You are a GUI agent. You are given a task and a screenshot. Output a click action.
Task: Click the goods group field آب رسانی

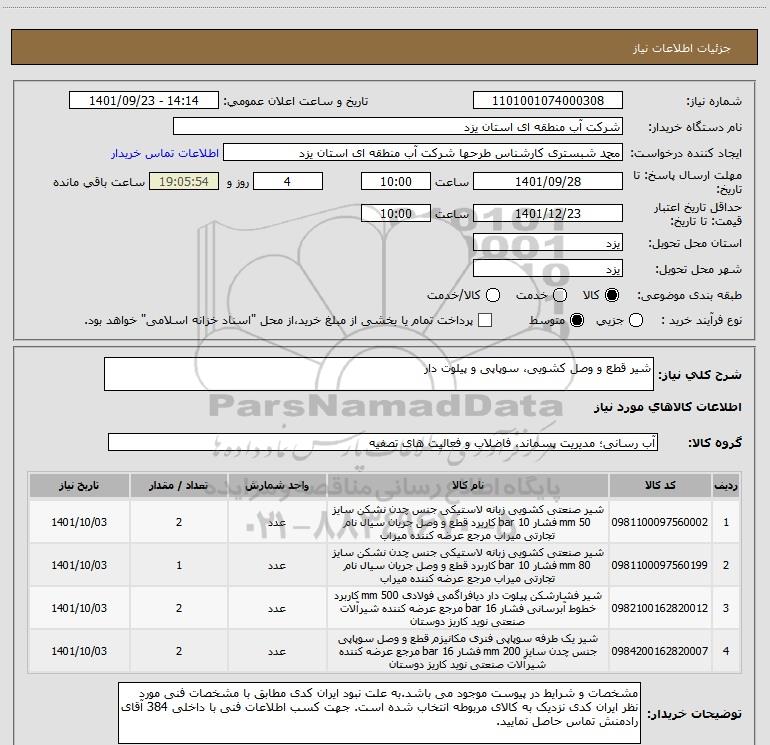pos(383,442)
